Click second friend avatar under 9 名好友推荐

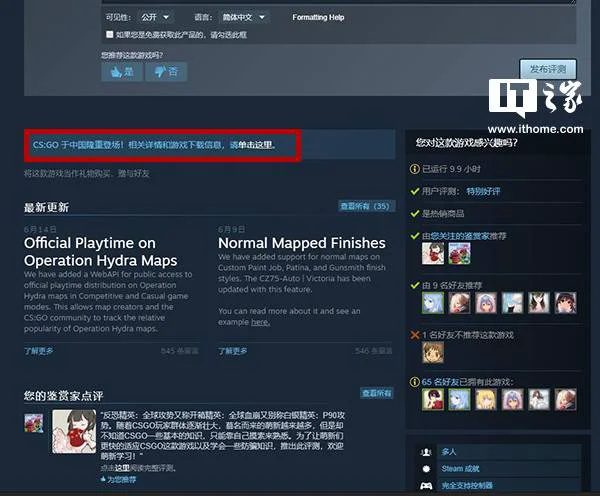[x=459, y=303]
